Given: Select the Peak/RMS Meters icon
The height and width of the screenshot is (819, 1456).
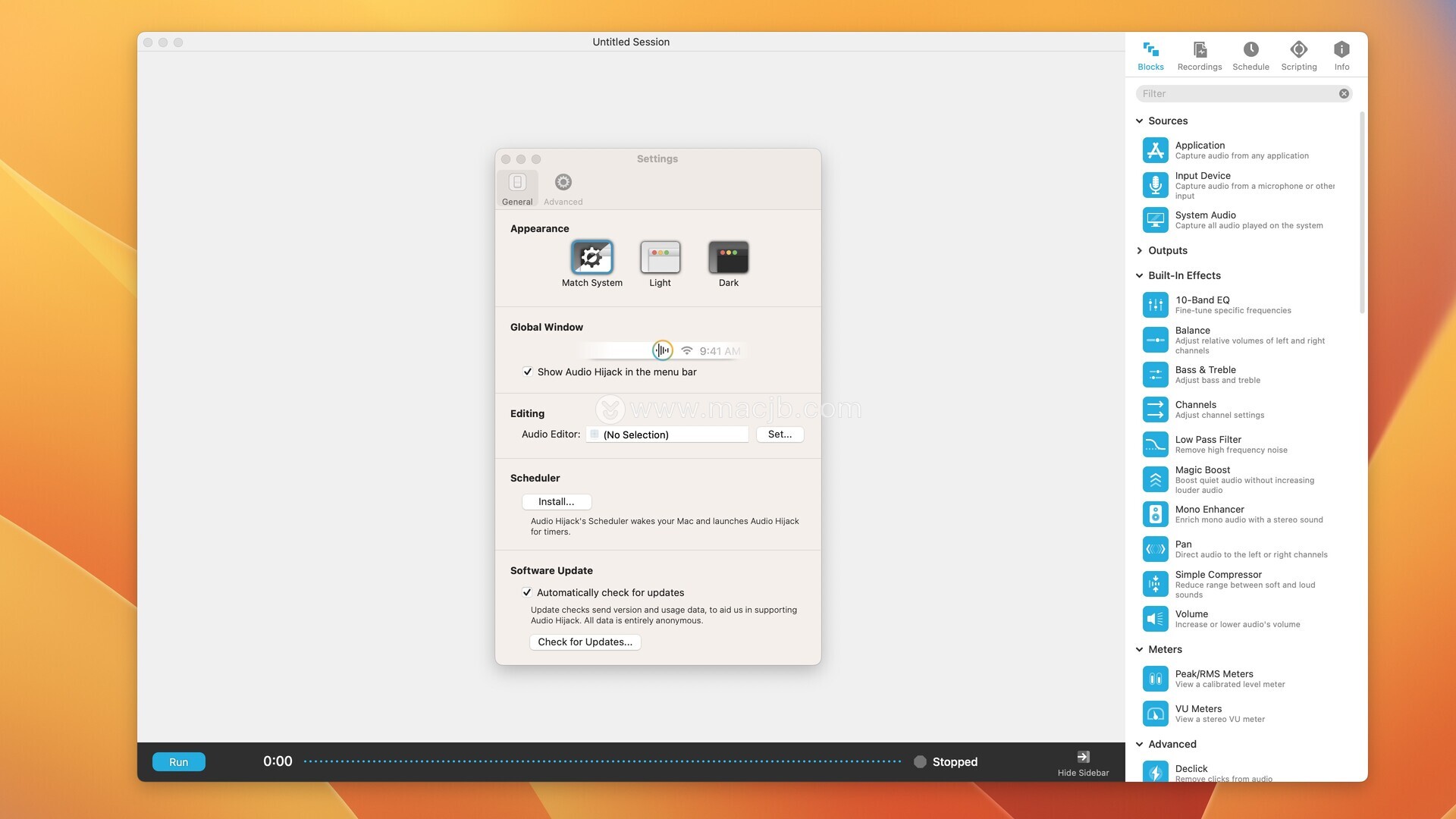Looking at the screenshot, I should pyautogui.click(x=1155, y=679).
